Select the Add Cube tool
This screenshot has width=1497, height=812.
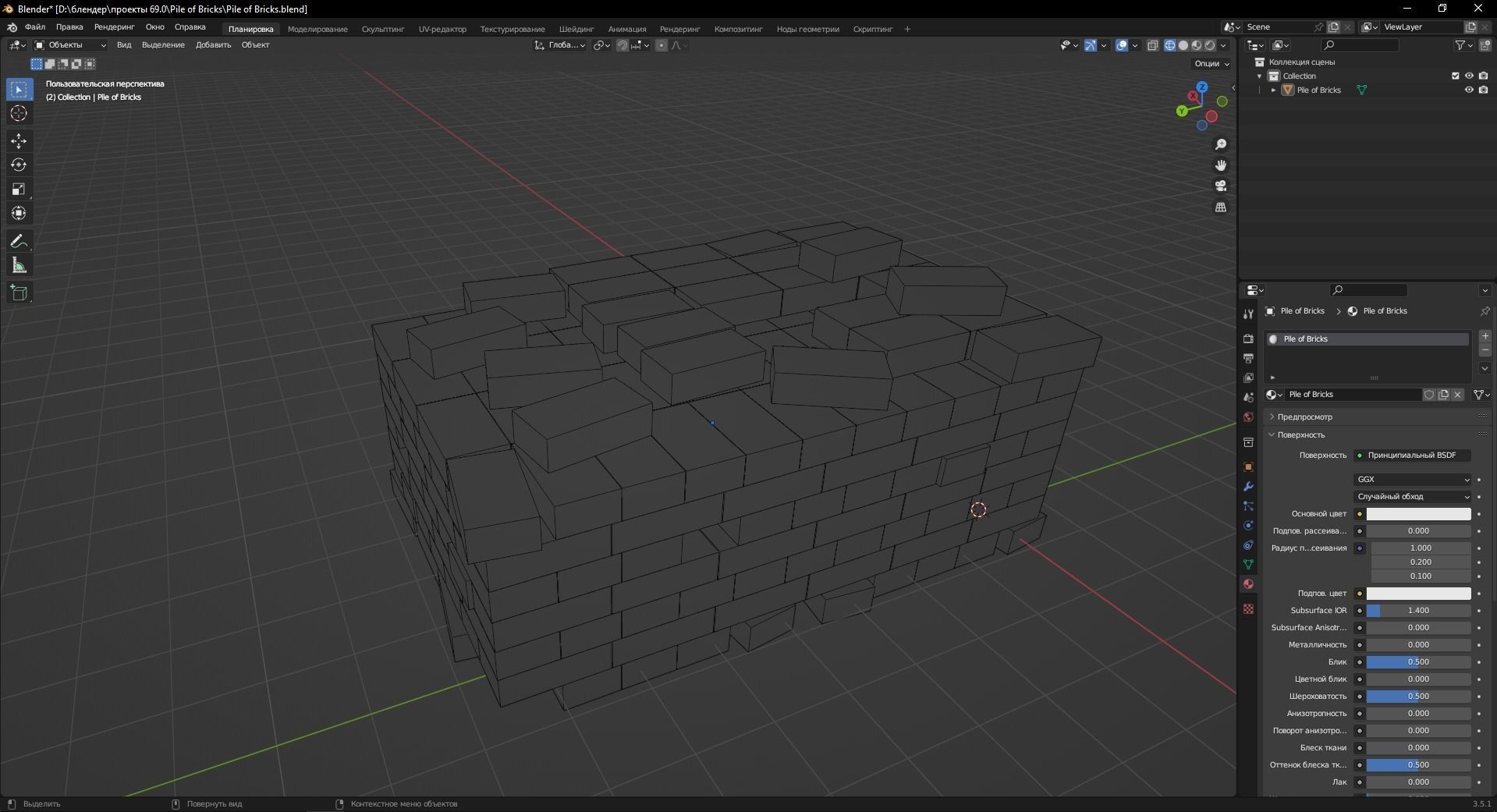coord(19,293)
